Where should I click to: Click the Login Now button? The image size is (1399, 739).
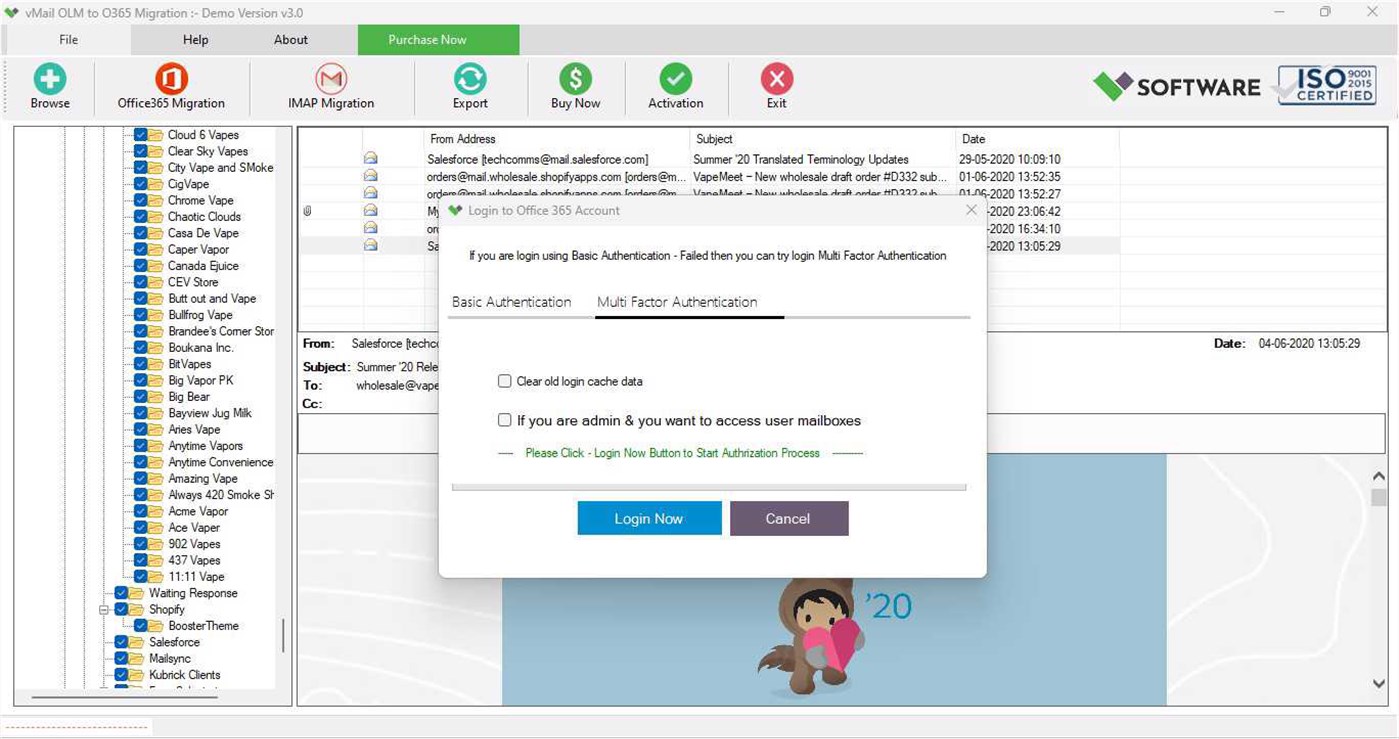pyautogui.click(x=649, y=518)
